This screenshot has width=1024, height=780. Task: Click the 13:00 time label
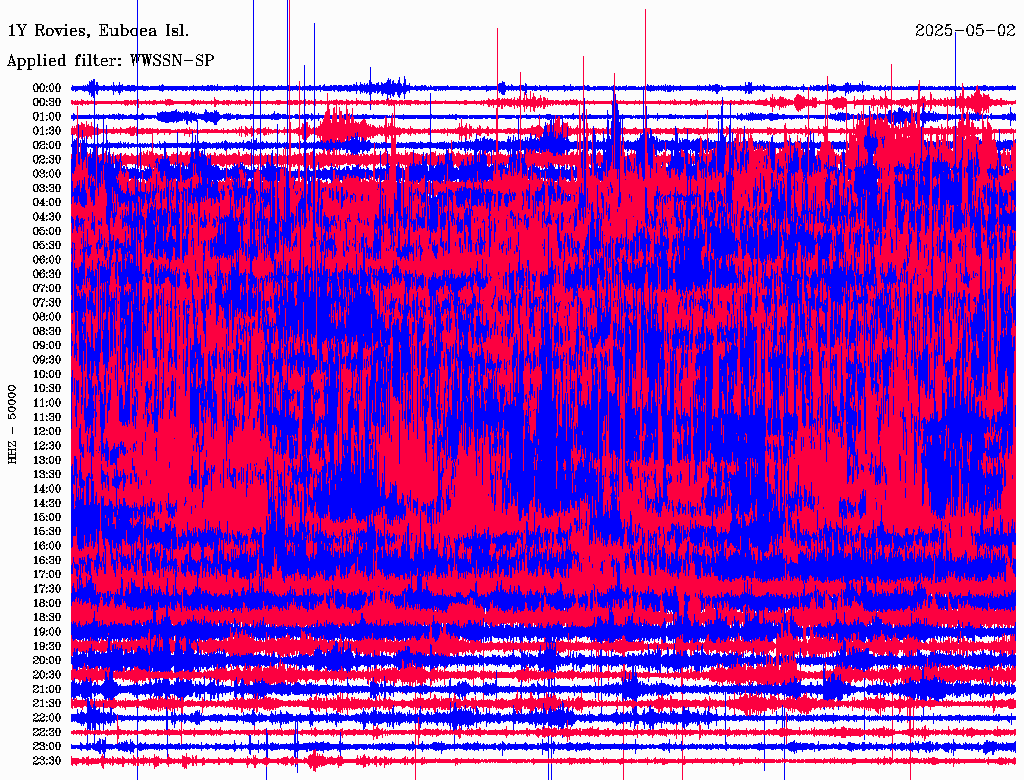47,460
